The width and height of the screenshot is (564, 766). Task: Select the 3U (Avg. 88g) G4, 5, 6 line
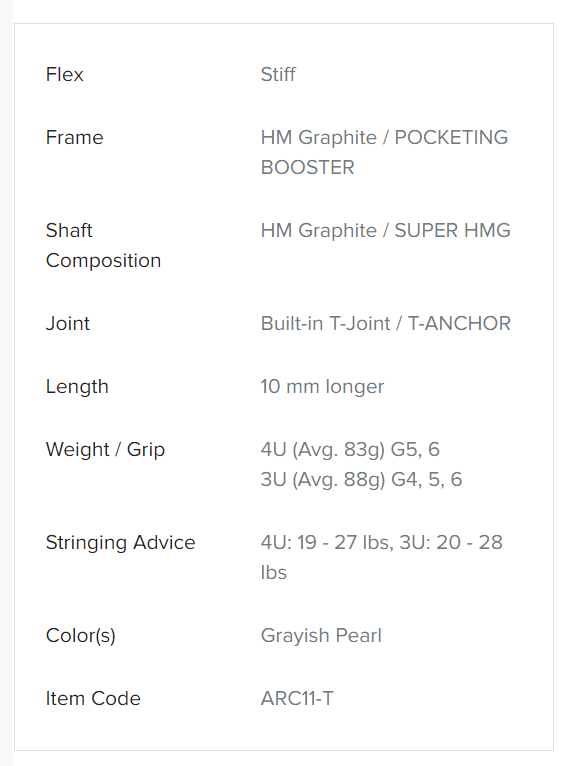tap(361, 480)
